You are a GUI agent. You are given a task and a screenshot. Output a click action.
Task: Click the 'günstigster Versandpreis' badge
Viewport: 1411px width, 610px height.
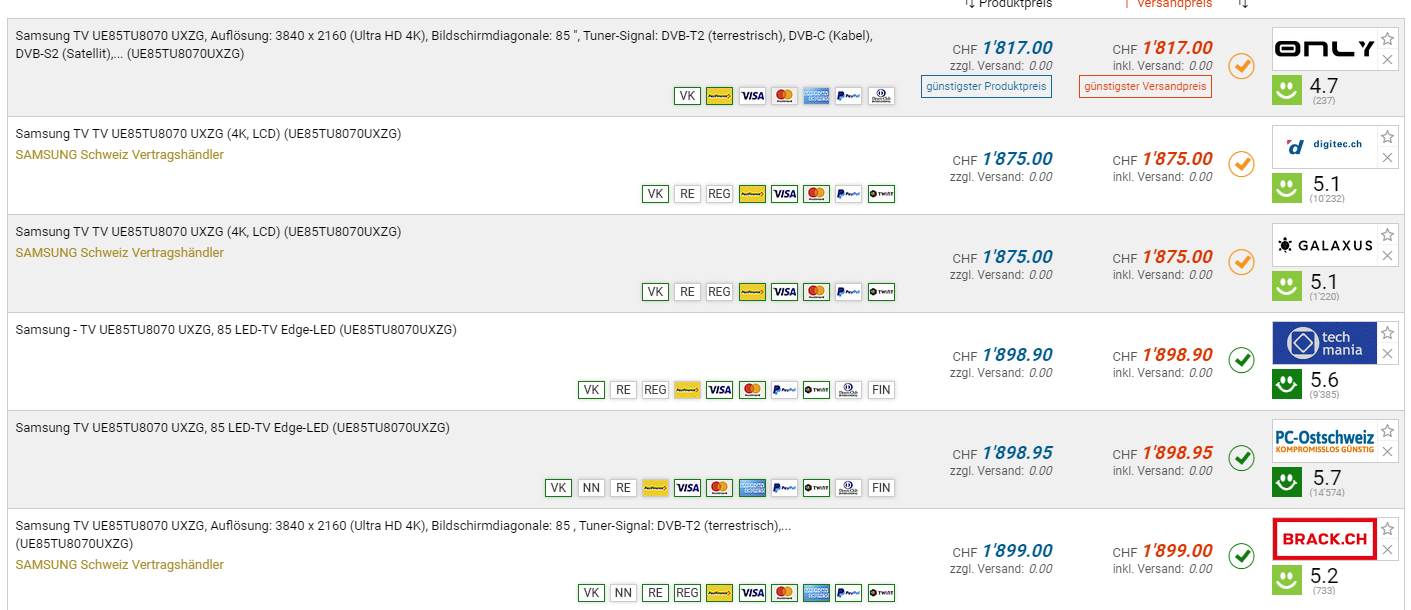(1145, 87)
